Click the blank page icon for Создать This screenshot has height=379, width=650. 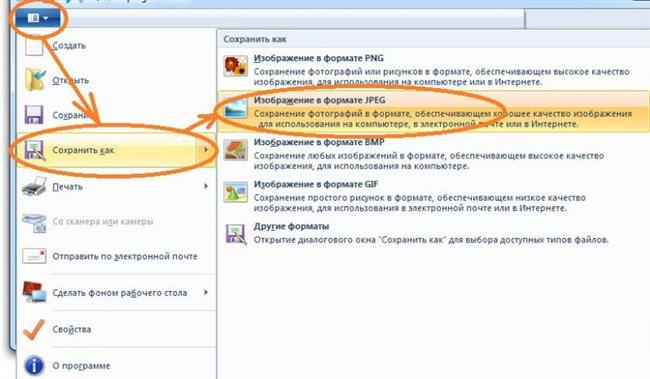(x=34, y=46)
